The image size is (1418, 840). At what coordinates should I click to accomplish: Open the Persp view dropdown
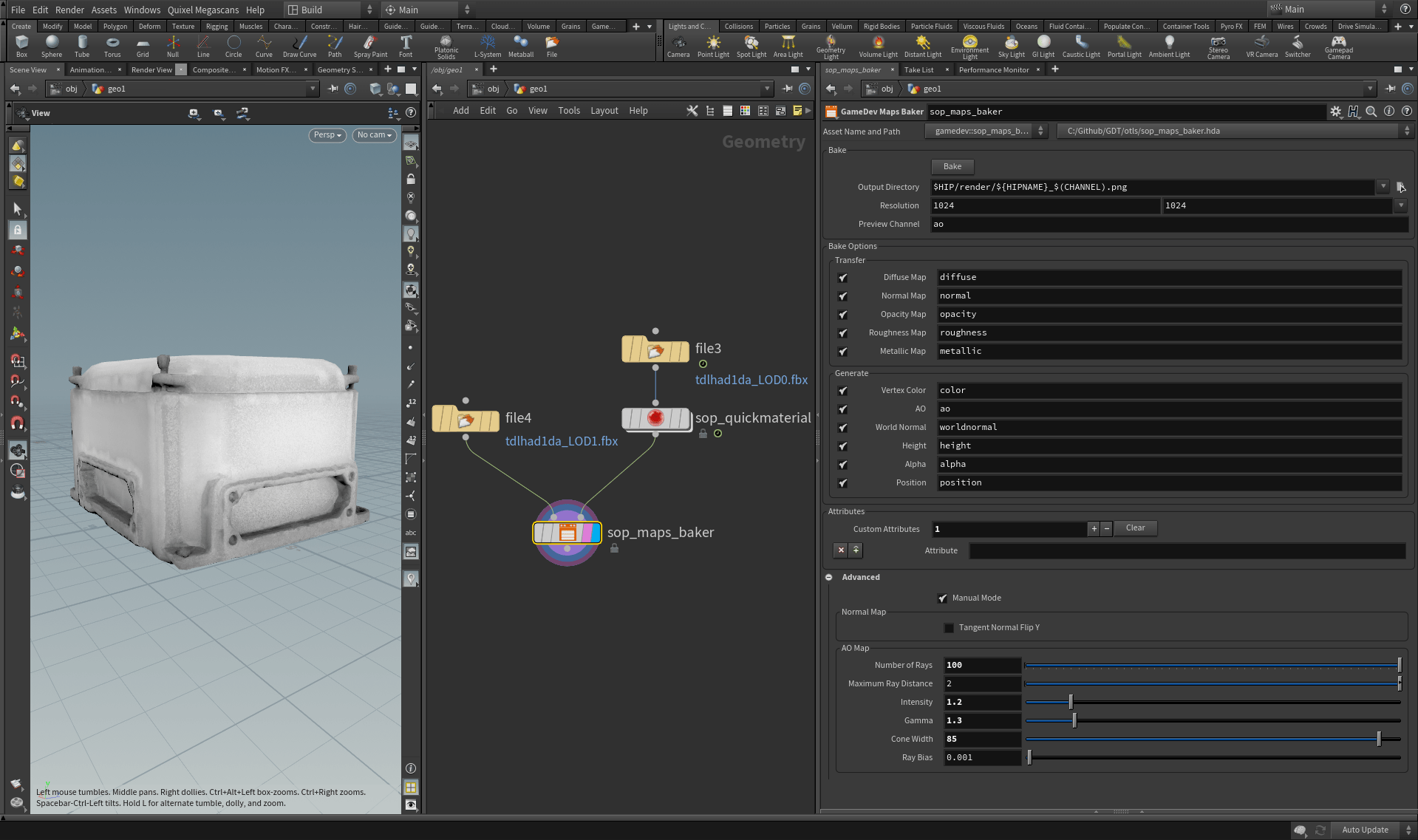327,135
